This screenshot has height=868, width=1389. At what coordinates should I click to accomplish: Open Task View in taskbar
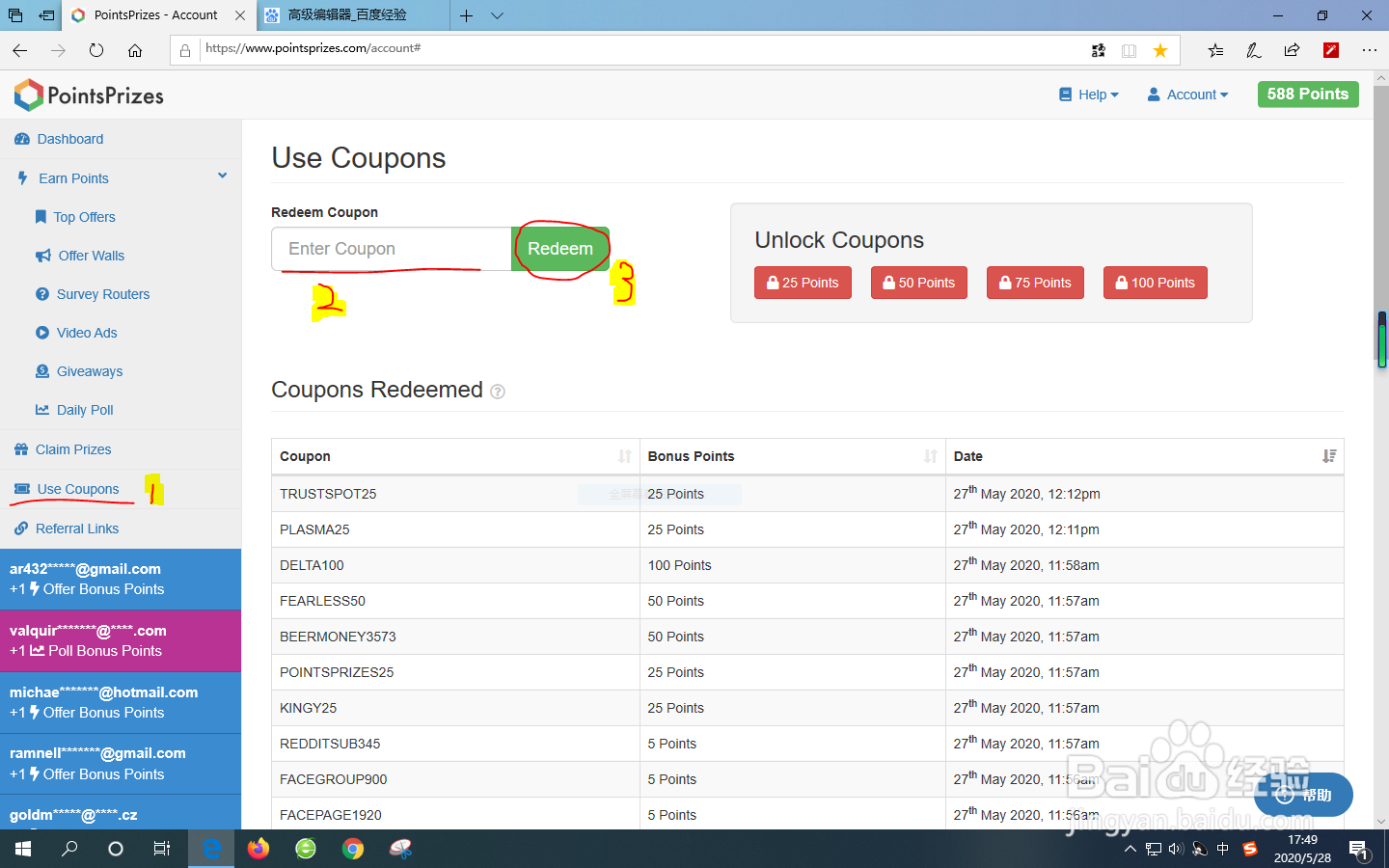click(x=162, y=849)
